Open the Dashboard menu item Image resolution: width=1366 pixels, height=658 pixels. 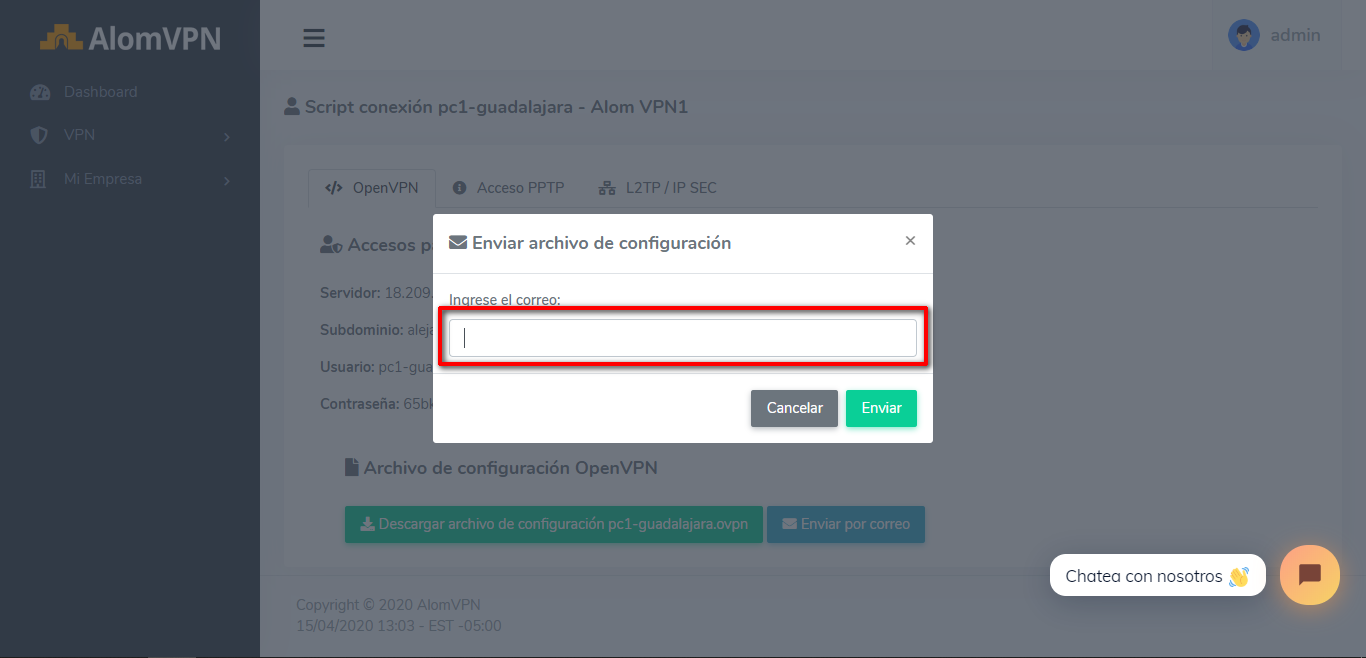[x=100, y=92]
